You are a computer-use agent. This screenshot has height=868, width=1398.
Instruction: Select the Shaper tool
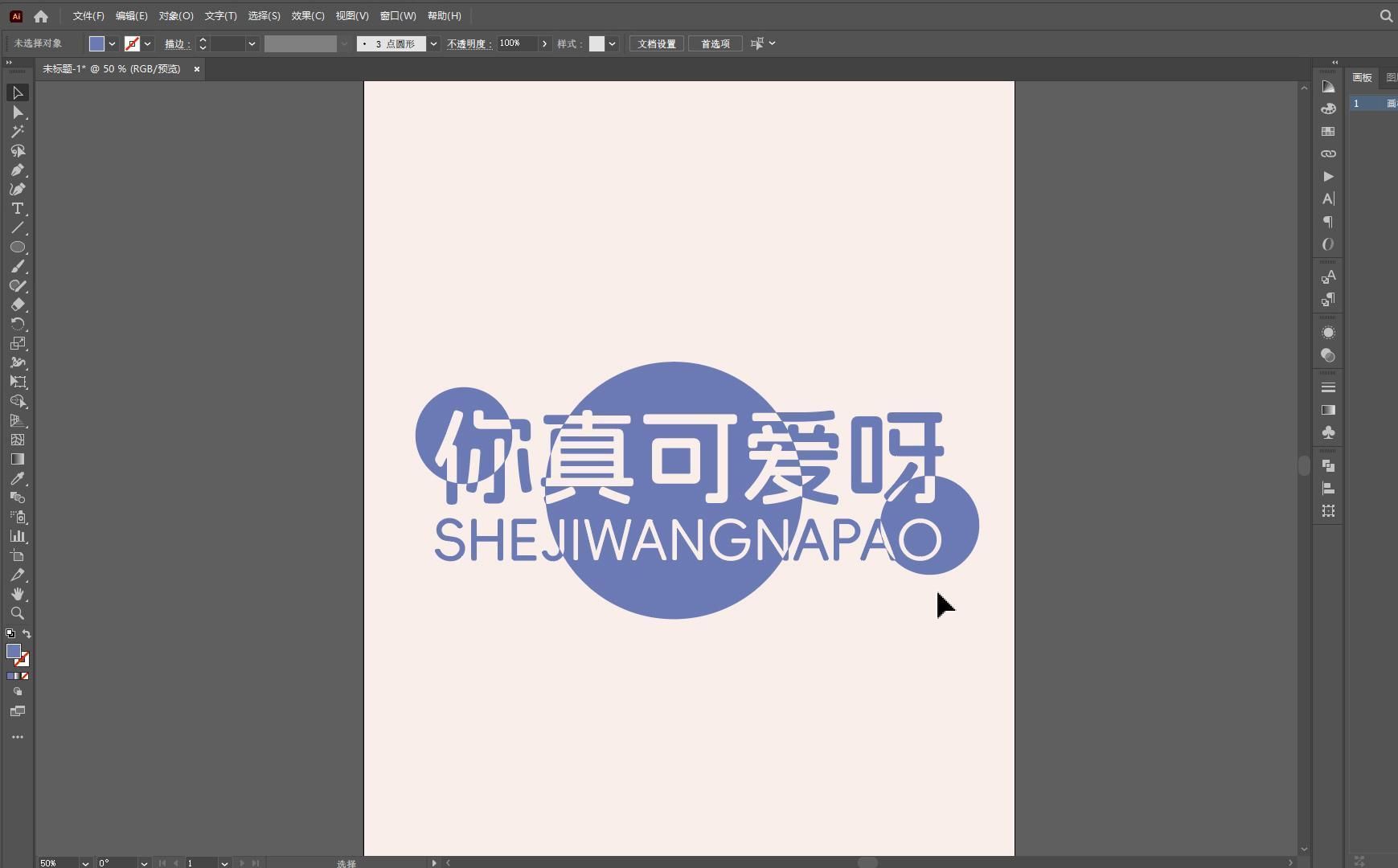coord(17,286)
